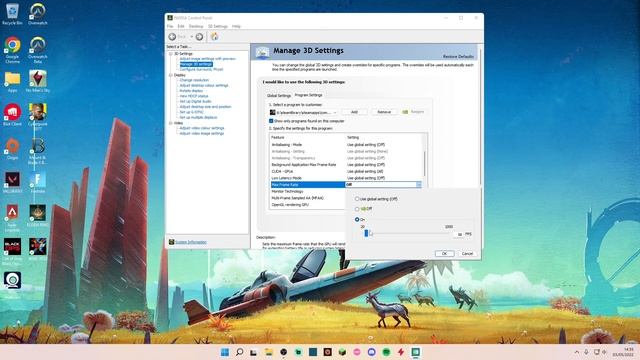The image size is (640, 360).
Task: Click NVIDIA Control Panel back arrow
Action: pyautogui.click(x=172, y=37)
